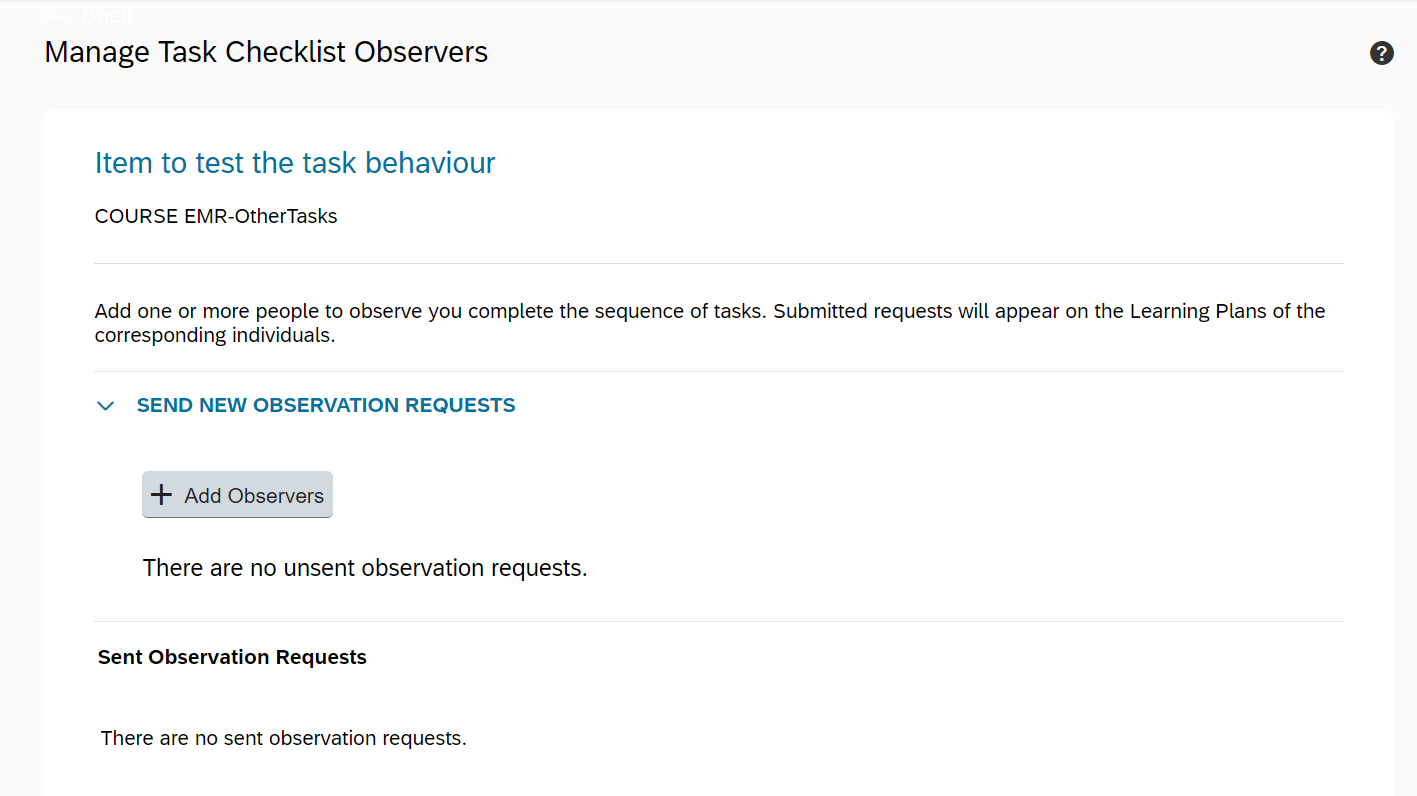Click the SEND NEW OBSERVATION REQUESTS header
1417x796 pixels.
tap(326, 405)
